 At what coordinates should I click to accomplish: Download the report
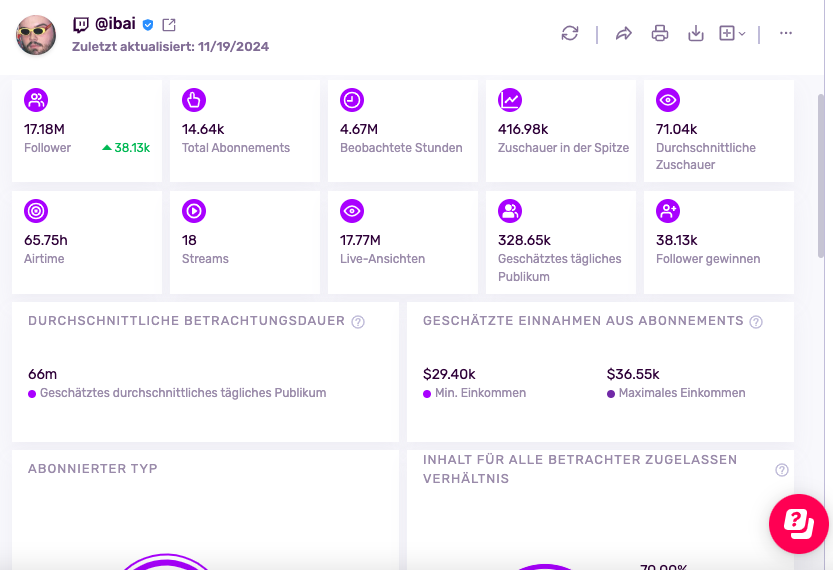click(695, 33)
